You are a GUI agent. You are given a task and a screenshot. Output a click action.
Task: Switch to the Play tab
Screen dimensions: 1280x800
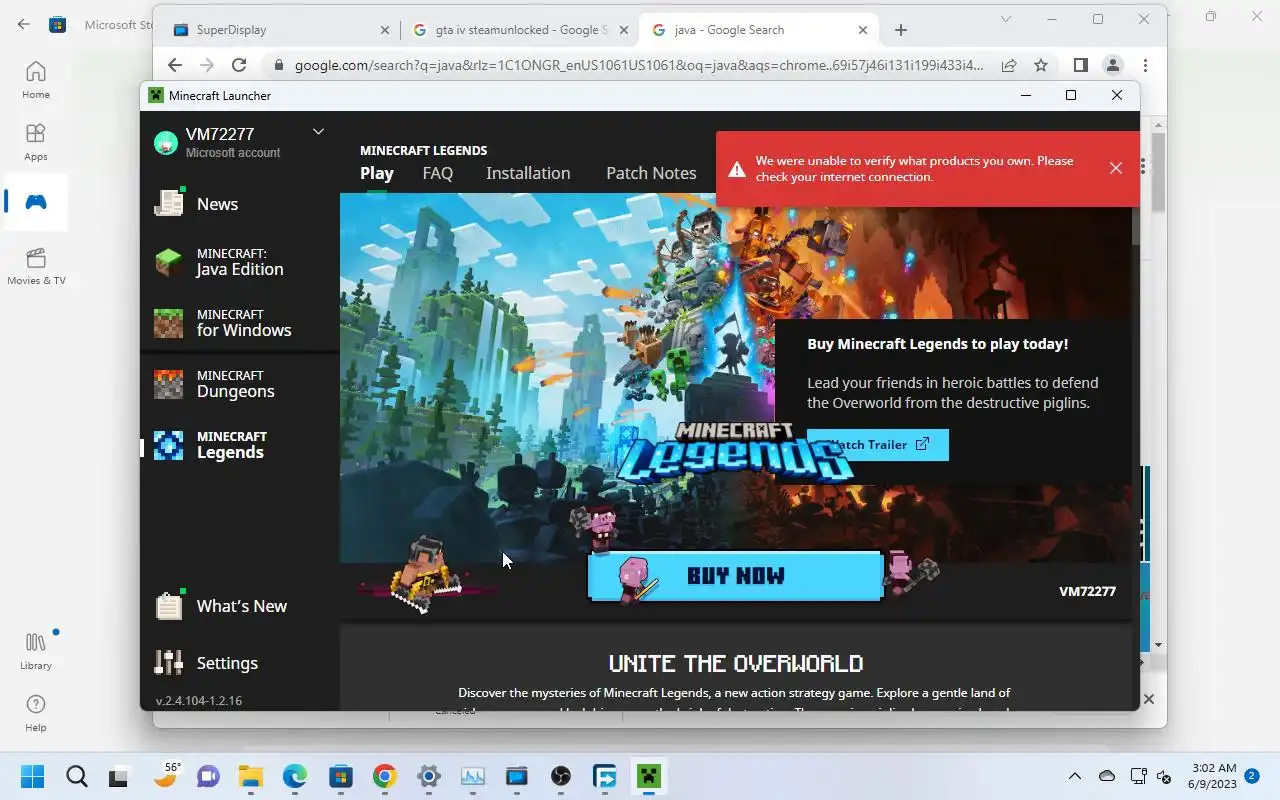pos(377,173)
